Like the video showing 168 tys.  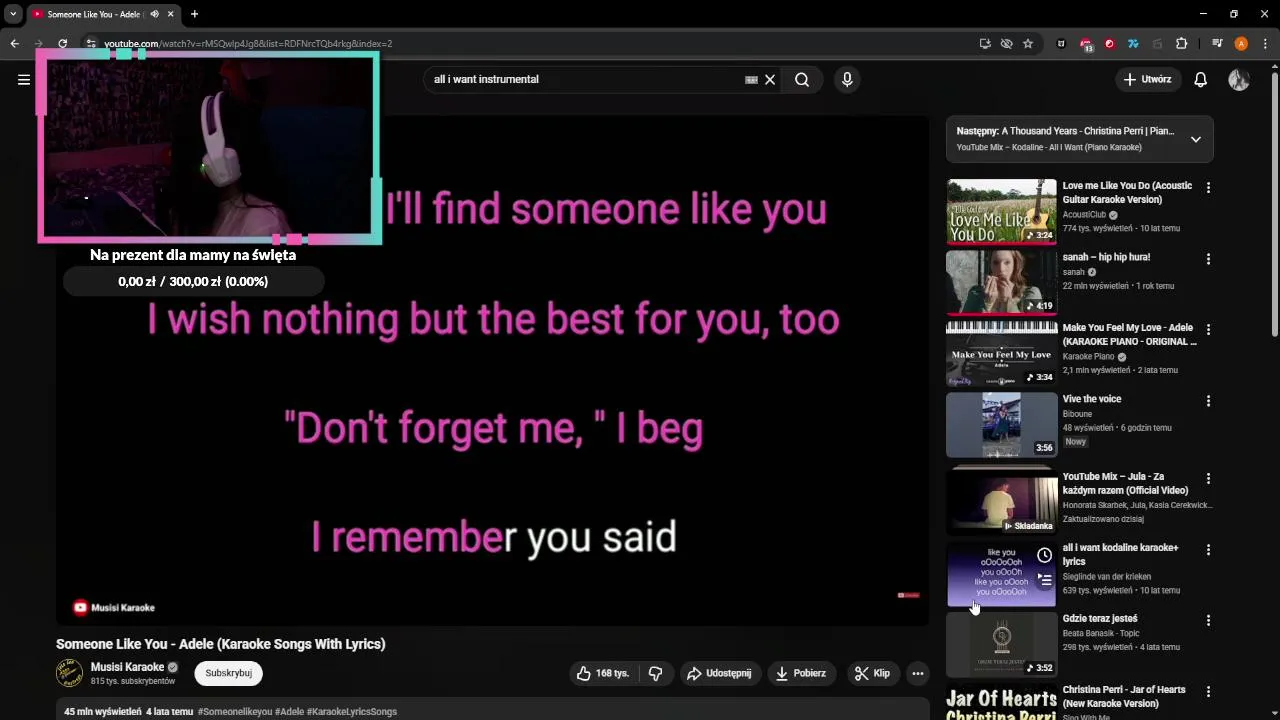[x=603, y=674]
